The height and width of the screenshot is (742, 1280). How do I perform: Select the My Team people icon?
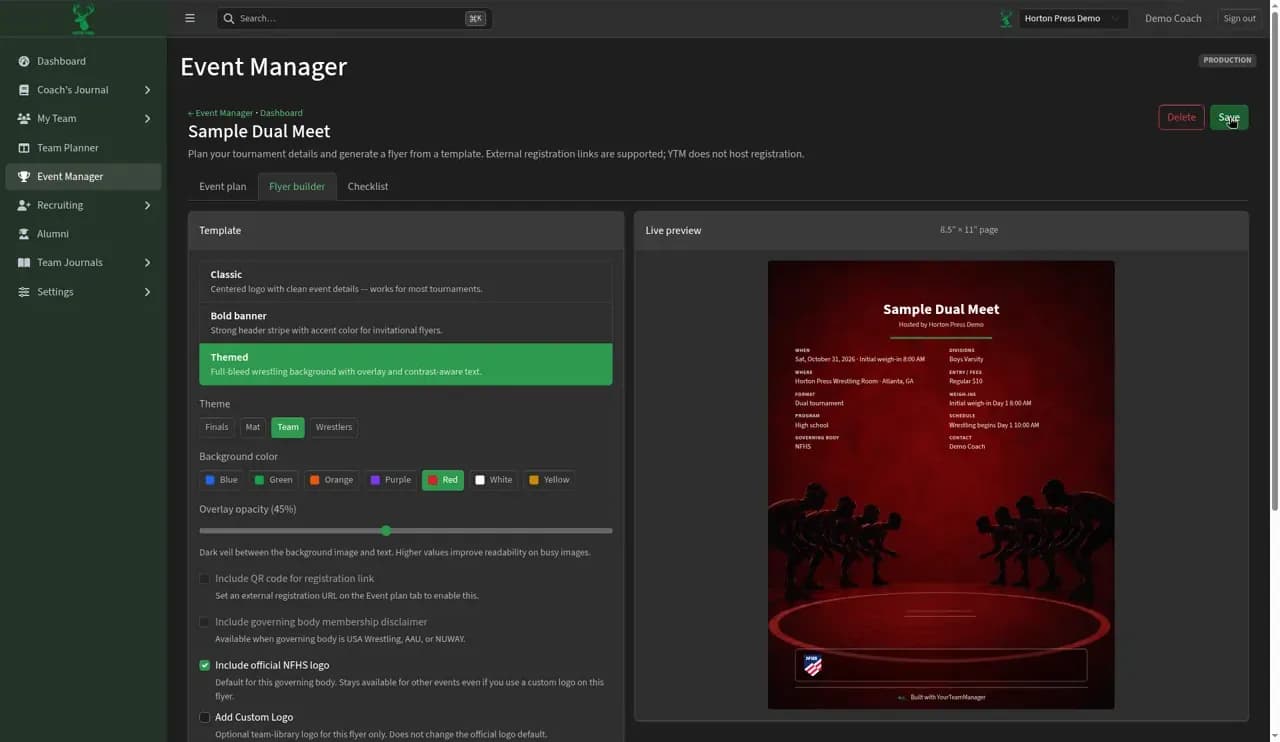coord(24,118)
